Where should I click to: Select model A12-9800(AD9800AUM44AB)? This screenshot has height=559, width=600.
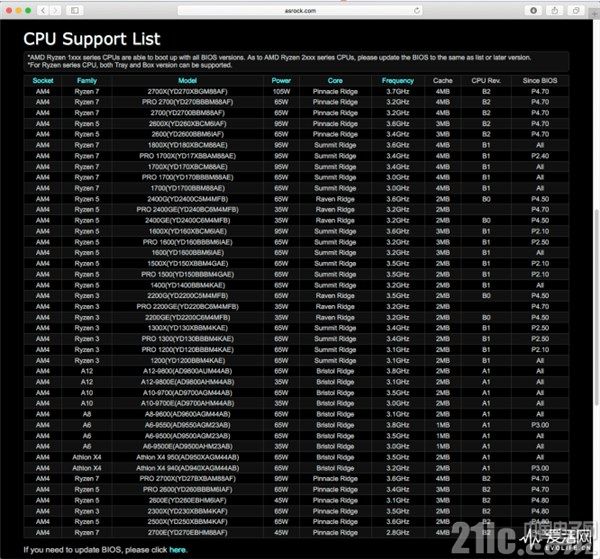point(188,371)
